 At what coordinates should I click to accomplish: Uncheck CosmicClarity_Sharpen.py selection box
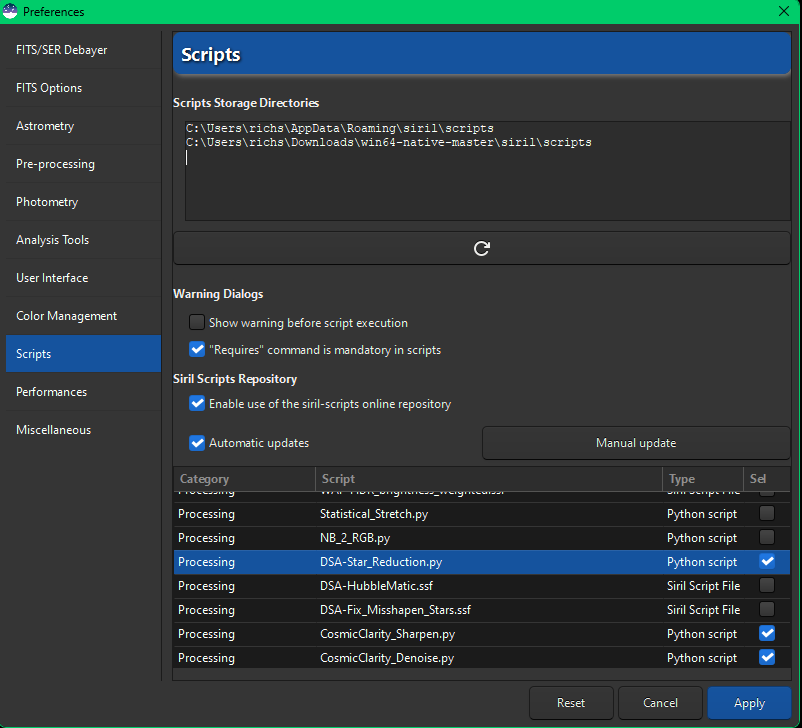coord(767,633)
